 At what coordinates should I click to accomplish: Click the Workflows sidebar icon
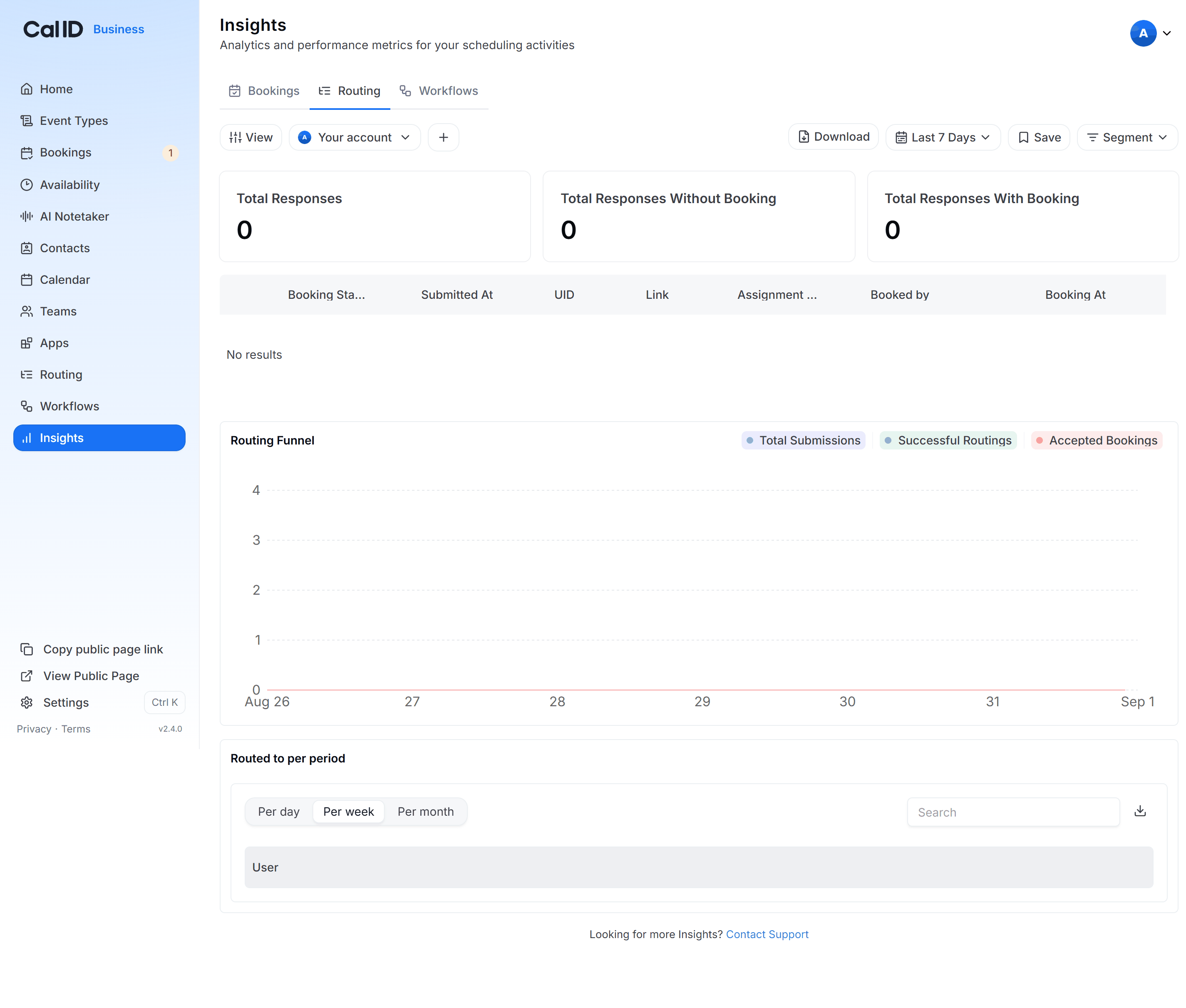click(26, 406)
